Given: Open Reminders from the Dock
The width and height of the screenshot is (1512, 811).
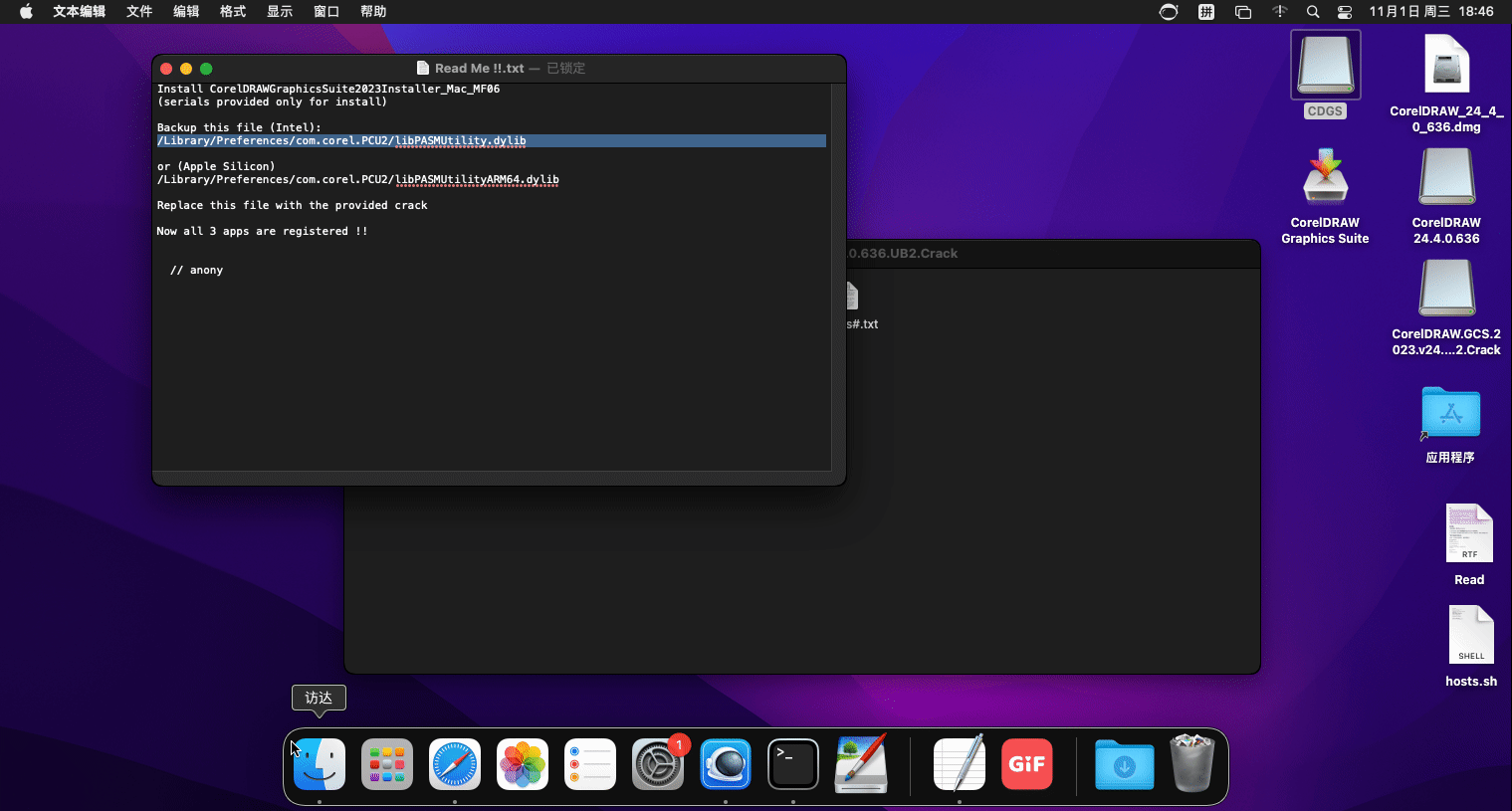Looking at the screenshot, I should tap(590, 764).
